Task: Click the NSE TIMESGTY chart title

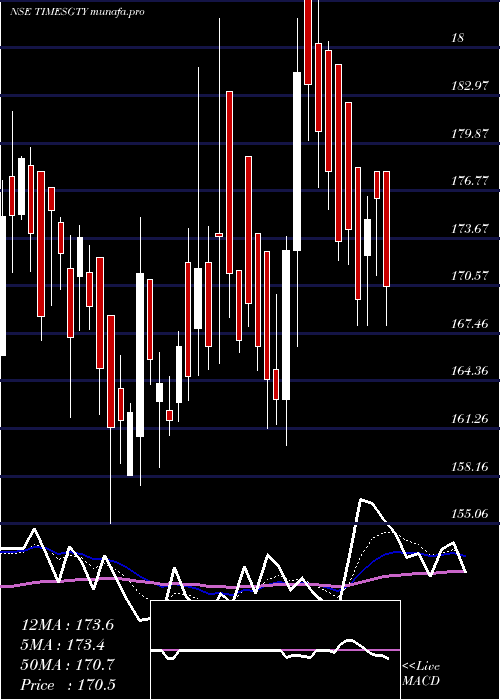Action: [77, 12]
